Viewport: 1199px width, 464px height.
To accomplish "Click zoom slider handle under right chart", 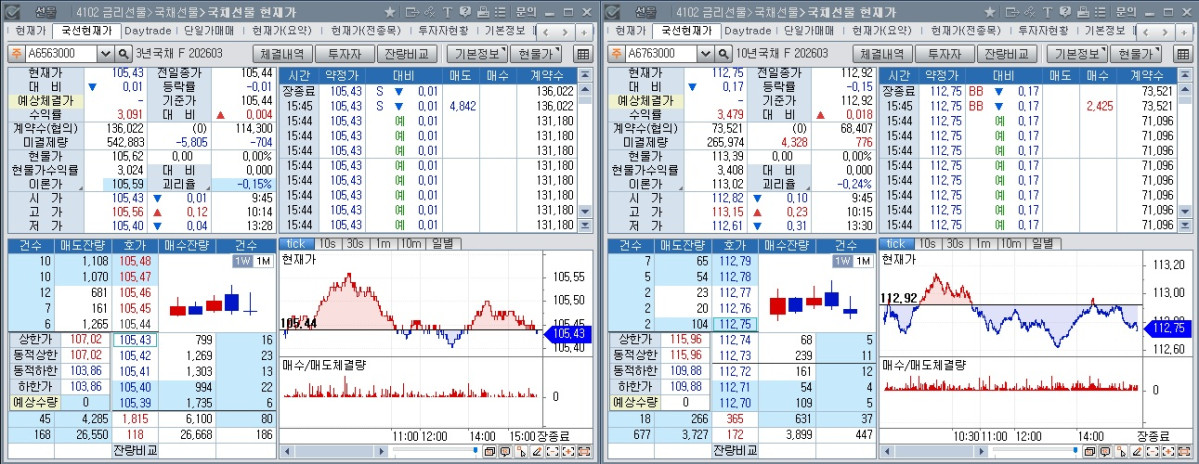I will tap(1074, 451).
